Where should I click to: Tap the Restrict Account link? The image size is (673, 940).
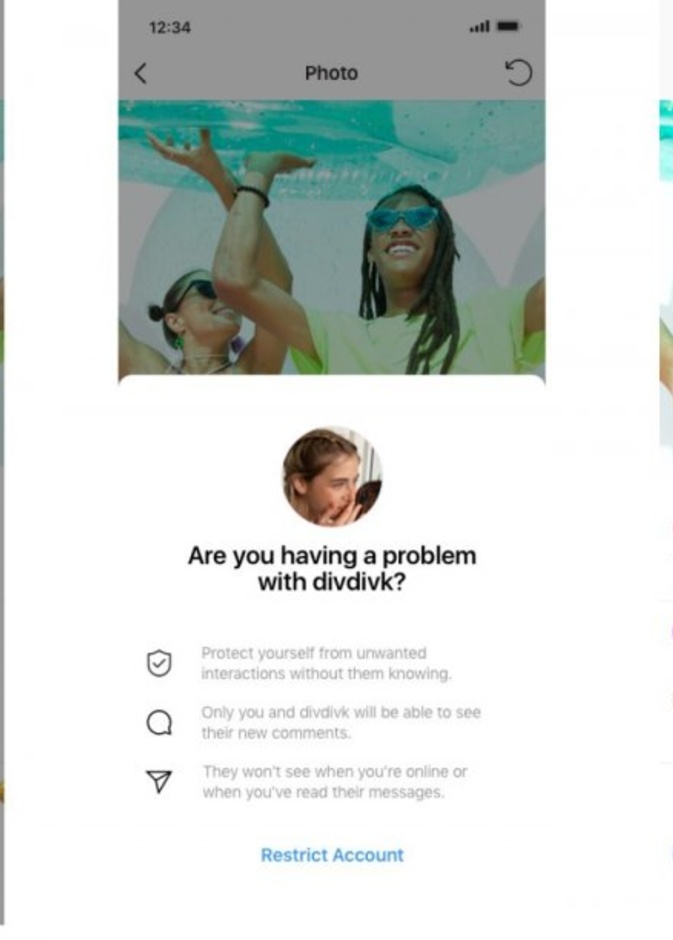coord(332,855)
